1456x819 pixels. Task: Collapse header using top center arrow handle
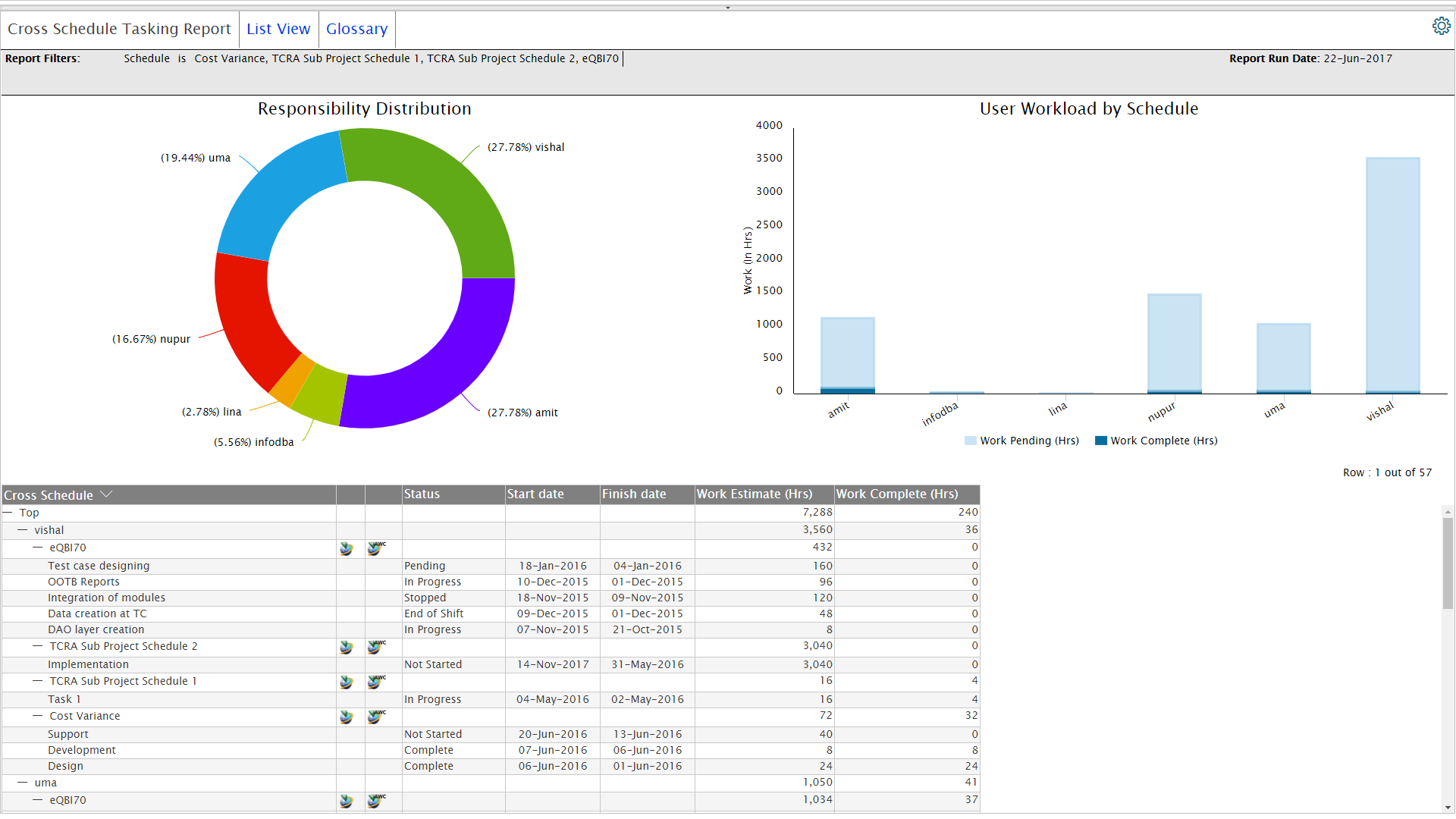tap(728, 8)
